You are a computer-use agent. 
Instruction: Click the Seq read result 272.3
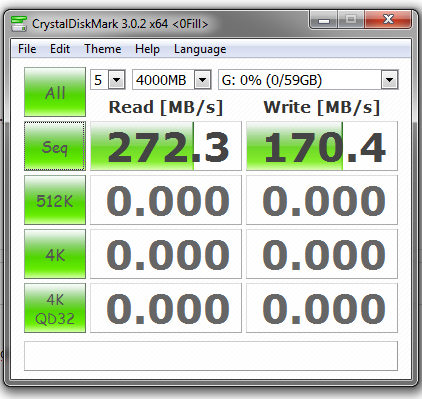coord(166,146)
